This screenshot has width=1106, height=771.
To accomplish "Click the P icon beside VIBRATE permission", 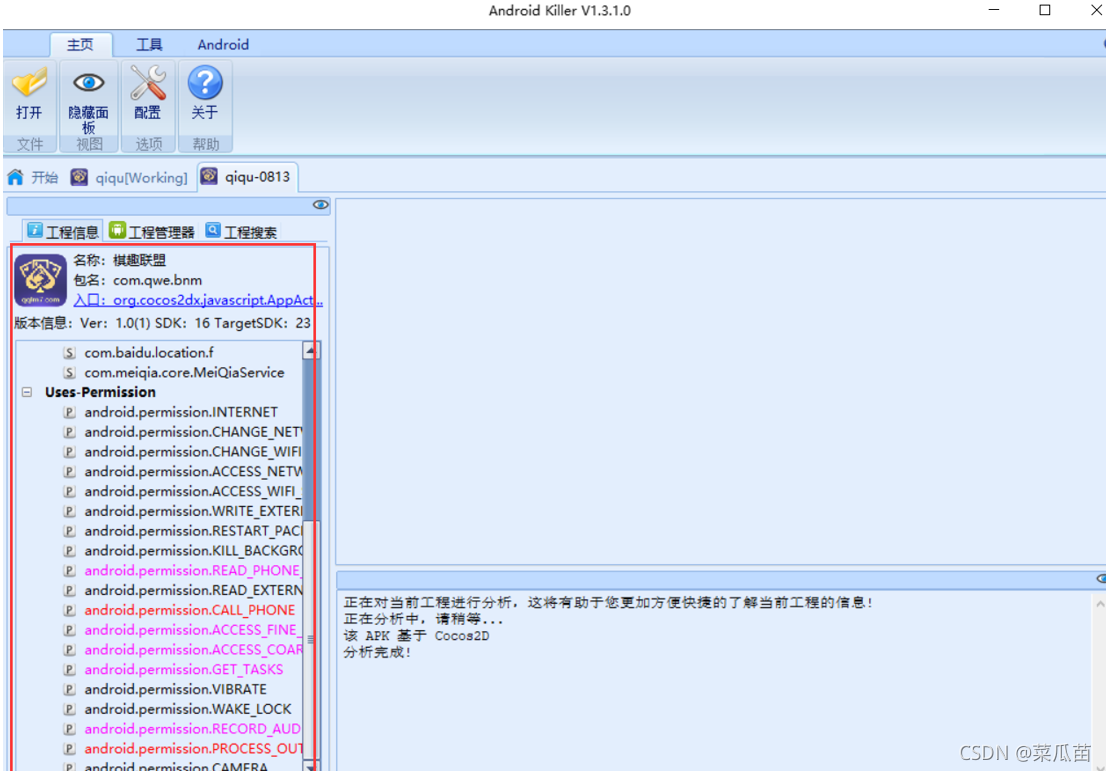I will pos(69,688).
